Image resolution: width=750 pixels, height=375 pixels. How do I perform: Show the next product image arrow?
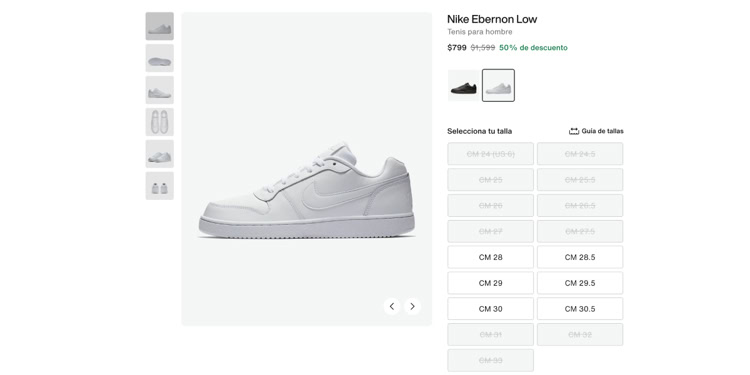[x=412, y=306]
